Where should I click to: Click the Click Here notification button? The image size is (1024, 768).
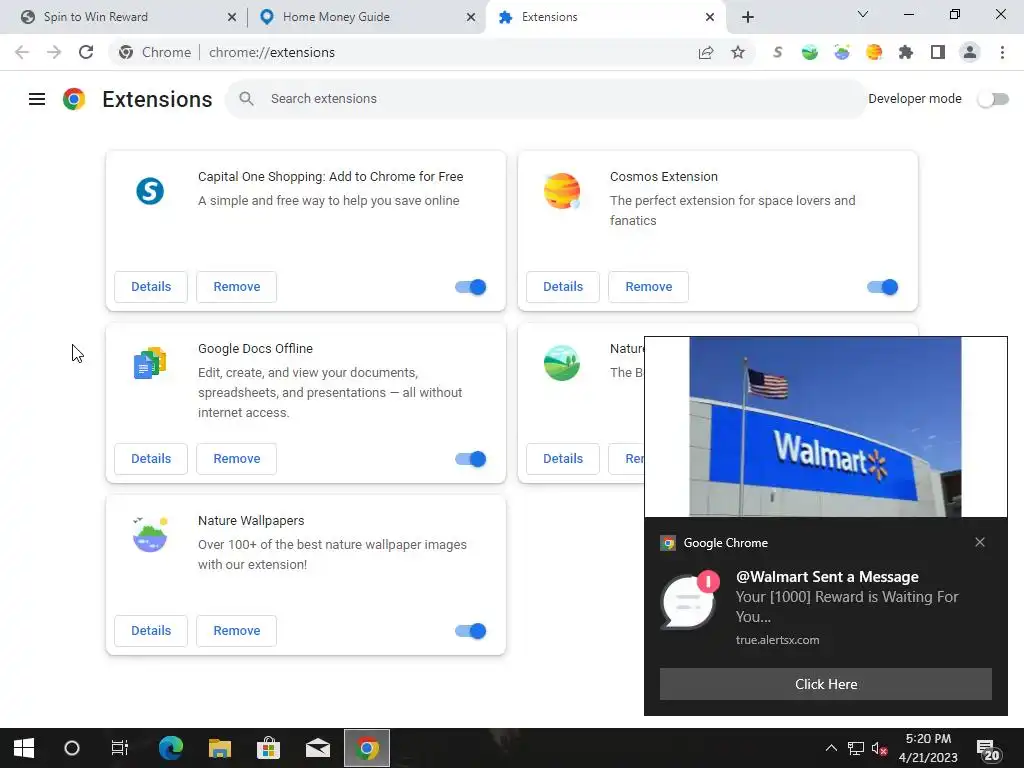(825, 684)
